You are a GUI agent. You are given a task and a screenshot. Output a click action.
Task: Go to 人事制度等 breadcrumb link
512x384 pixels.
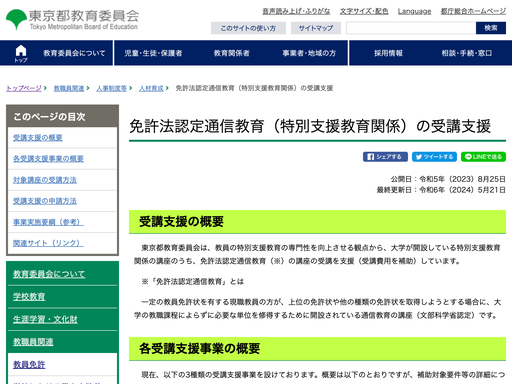click(x=112, y=88)
